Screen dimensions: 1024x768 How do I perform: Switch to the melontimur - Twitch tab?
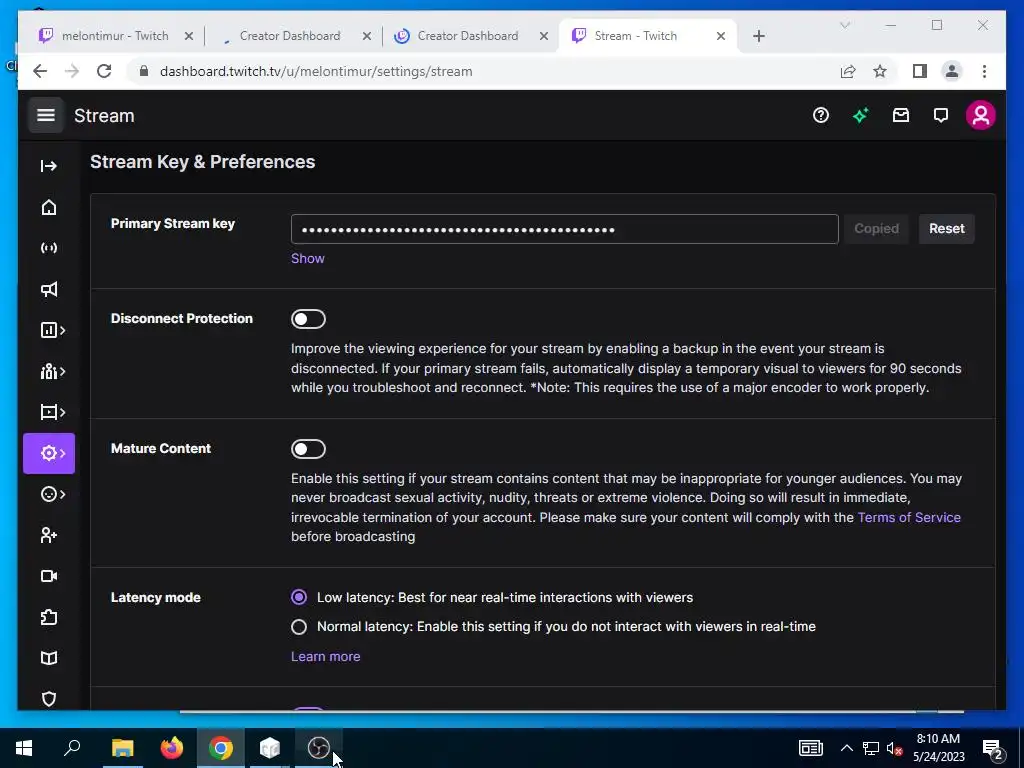click(115, 36)
